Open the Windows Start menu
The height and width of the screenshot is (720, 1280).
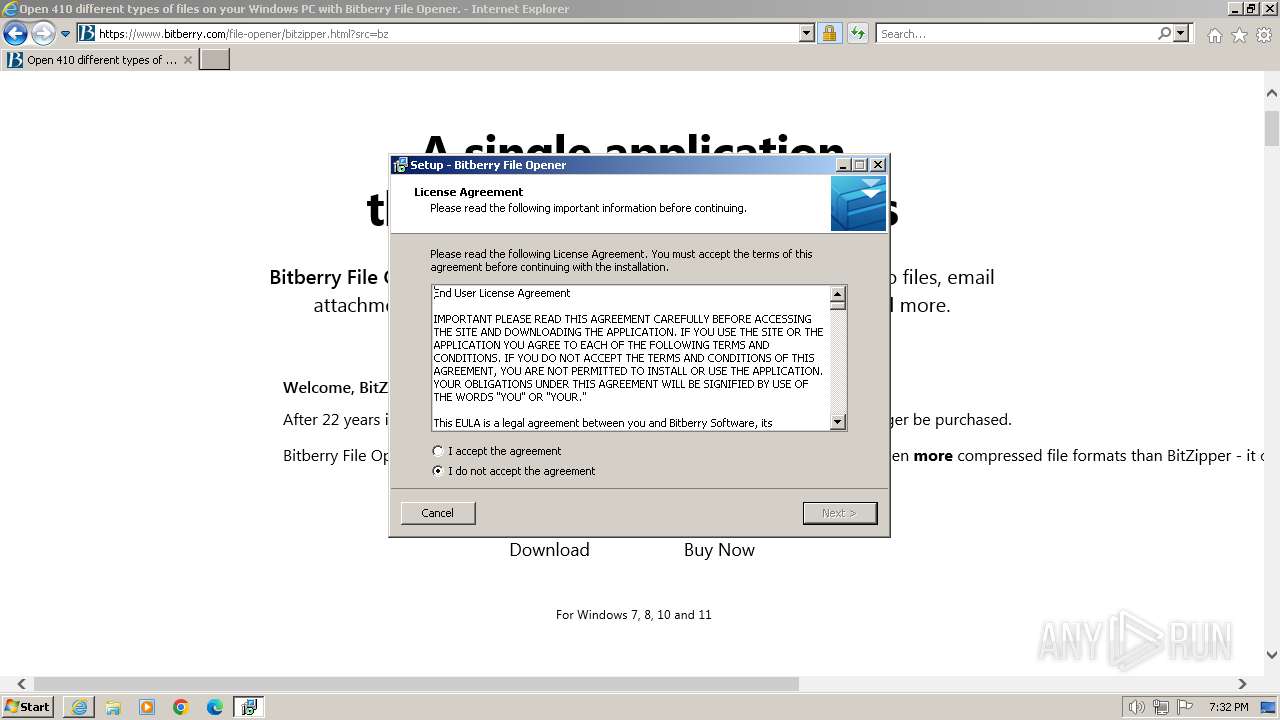(27, 707)
